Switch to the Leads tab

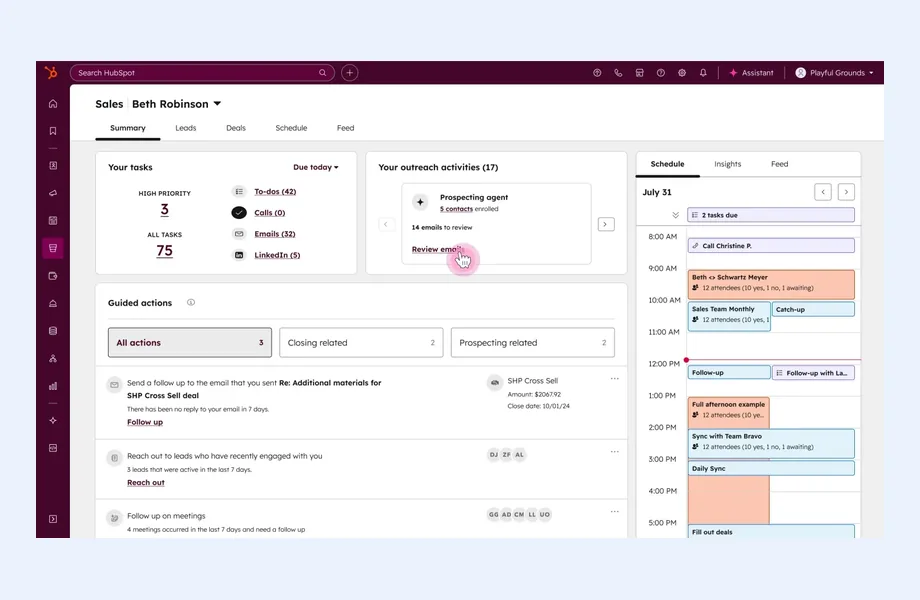click(185, 128)
